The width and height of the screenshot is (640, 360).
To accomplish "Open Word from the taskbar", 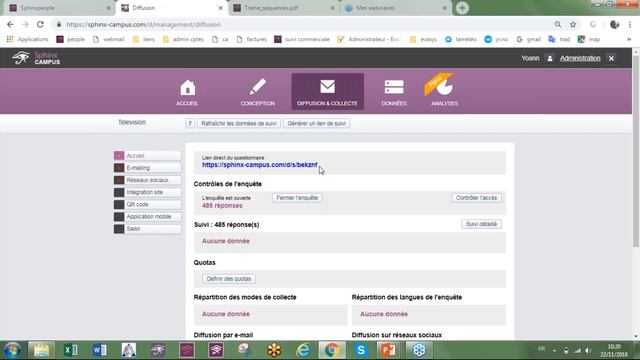I will click(x=100, y=350).
